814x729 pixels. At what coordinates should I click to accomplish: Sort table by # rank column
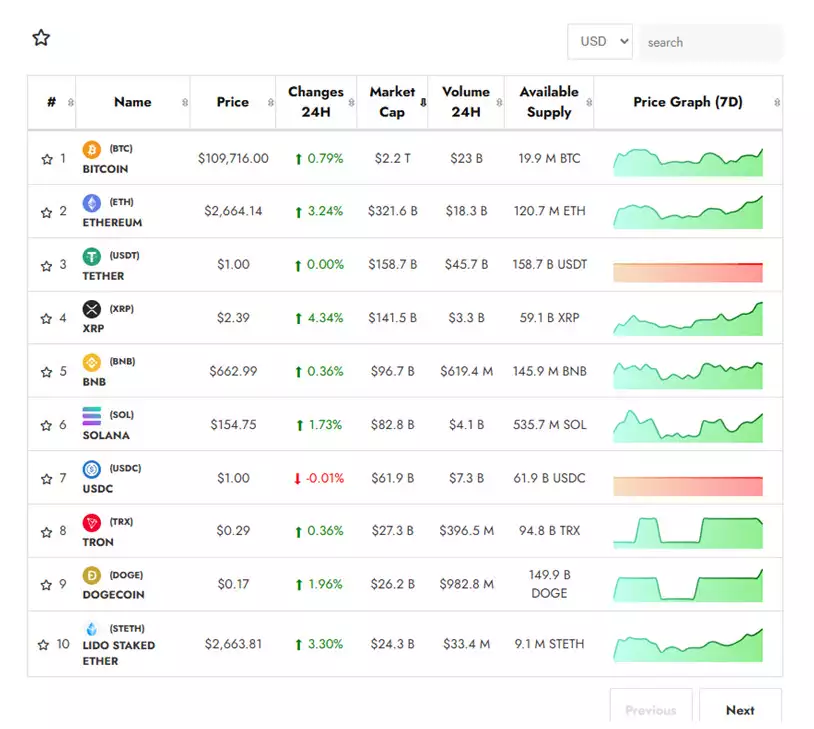click(x=52, y=102)
